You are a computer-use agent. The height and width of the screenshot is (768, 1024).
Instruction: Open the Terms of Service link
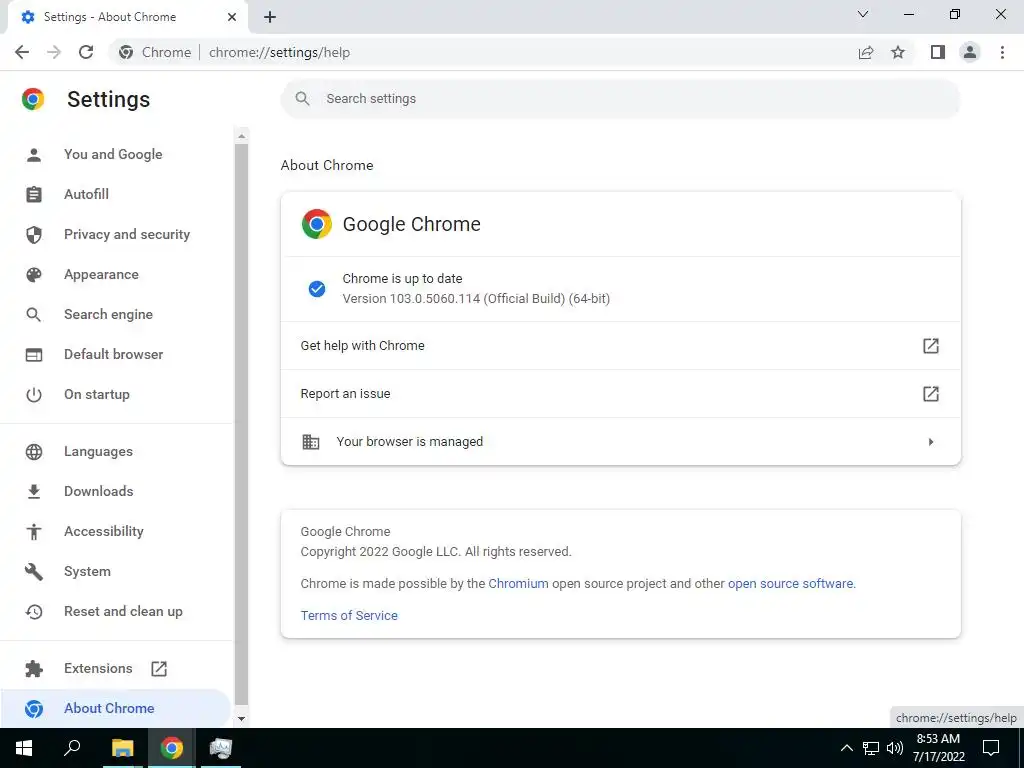tap(349, 616)
